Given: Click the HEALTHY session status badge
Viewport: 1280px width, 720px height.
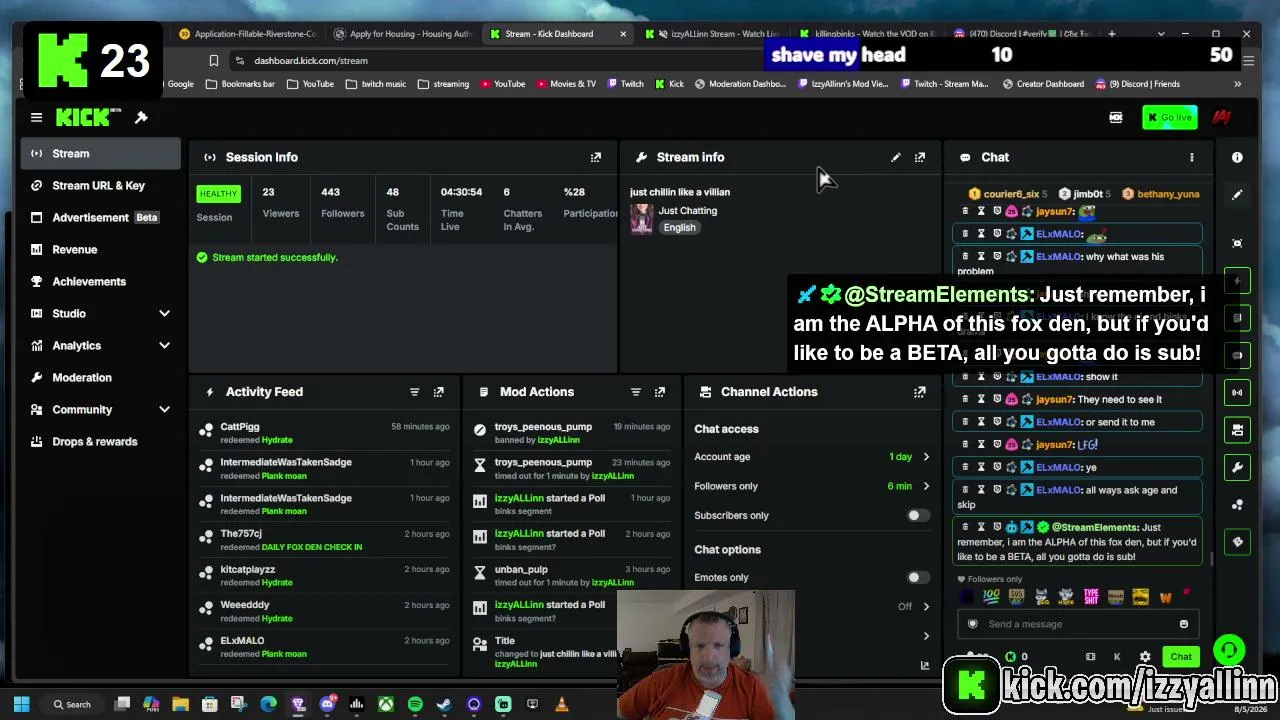Looking at the screenshot, I should [218, 193].
